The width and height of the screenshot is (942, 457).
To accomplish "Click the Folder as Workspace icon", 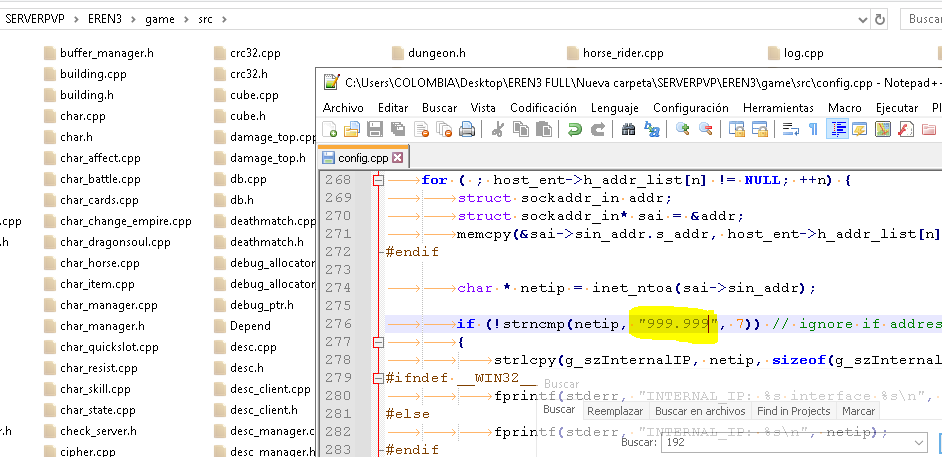I will tap(929, 129).
